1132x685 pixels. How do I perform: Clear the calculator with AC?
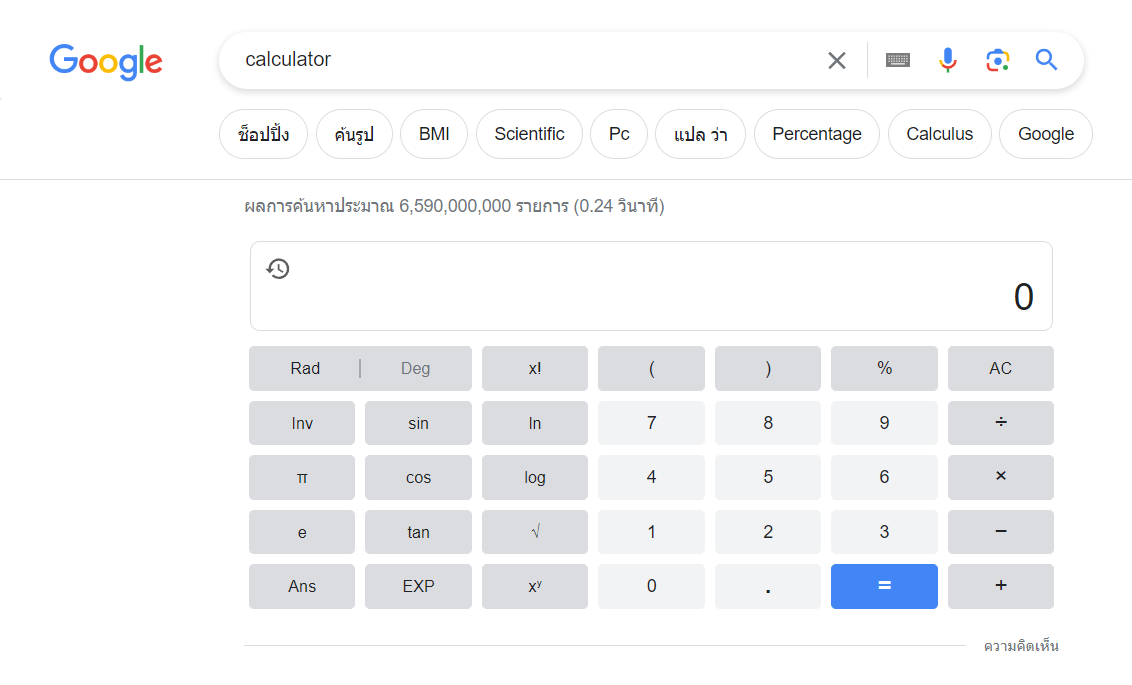pyautogui.click(x=1001, y=368)
